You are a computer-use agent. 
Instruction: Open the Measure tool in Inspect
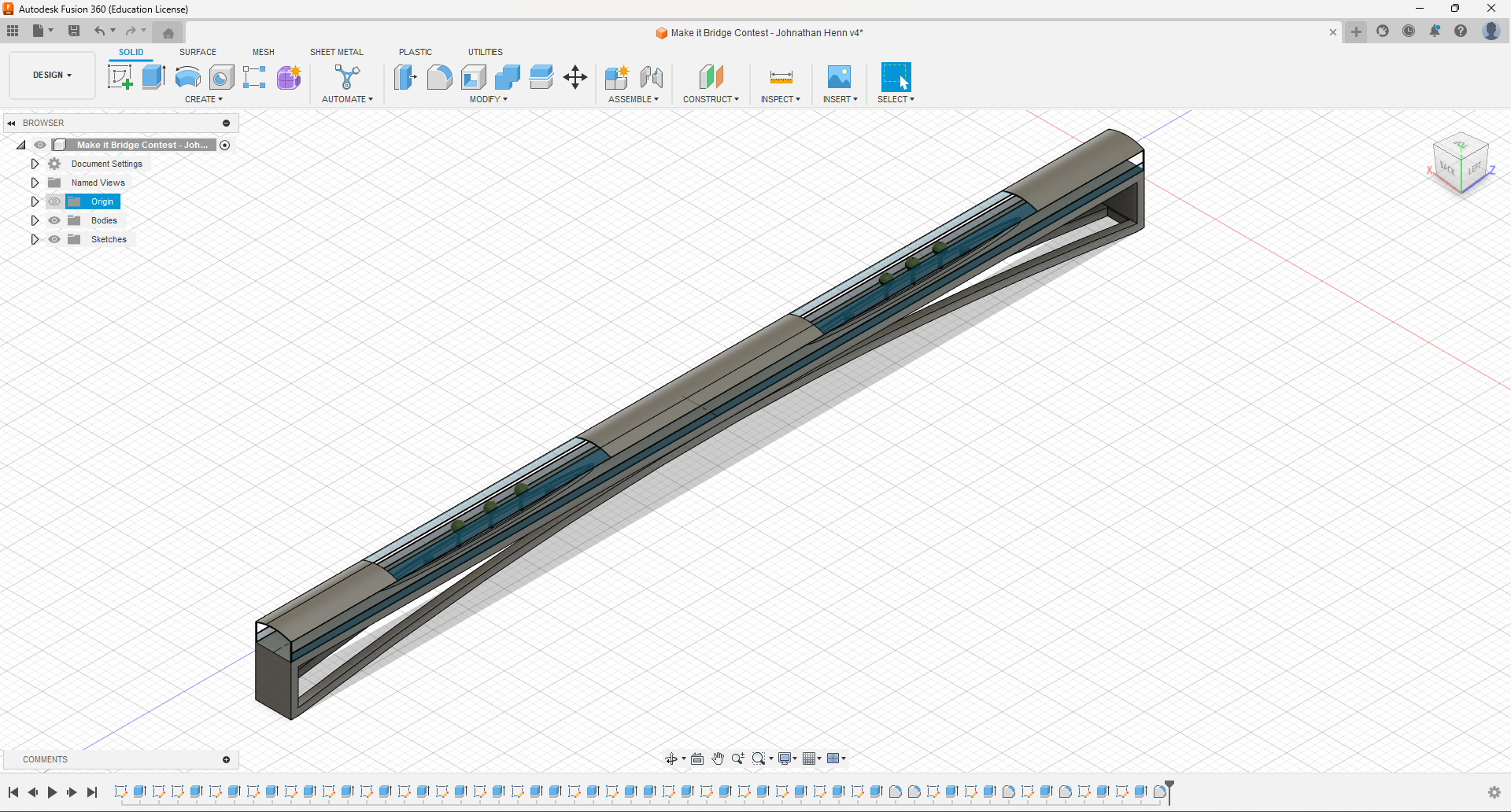[780, 77]
